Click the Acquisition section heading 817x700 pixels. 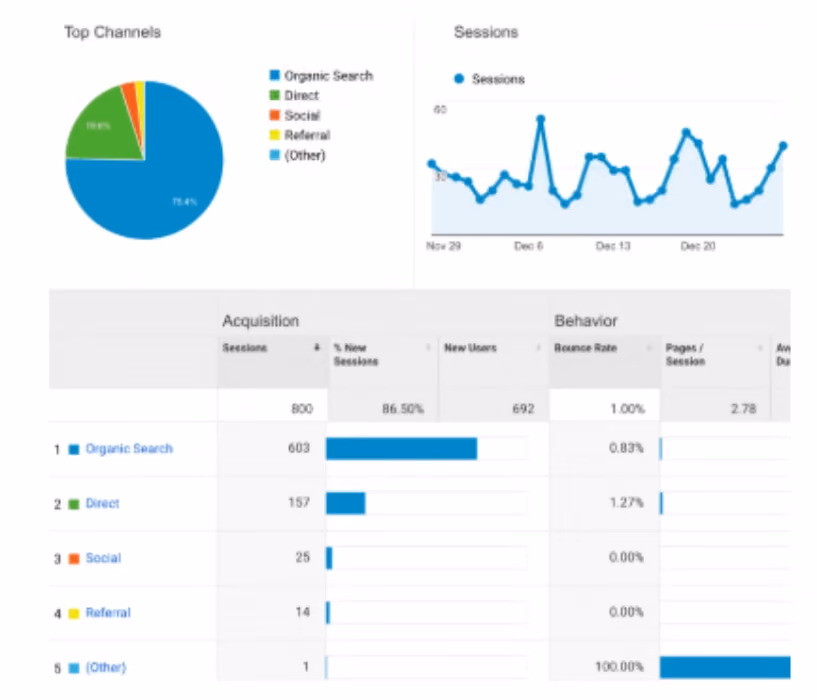(x=261, y=321)
